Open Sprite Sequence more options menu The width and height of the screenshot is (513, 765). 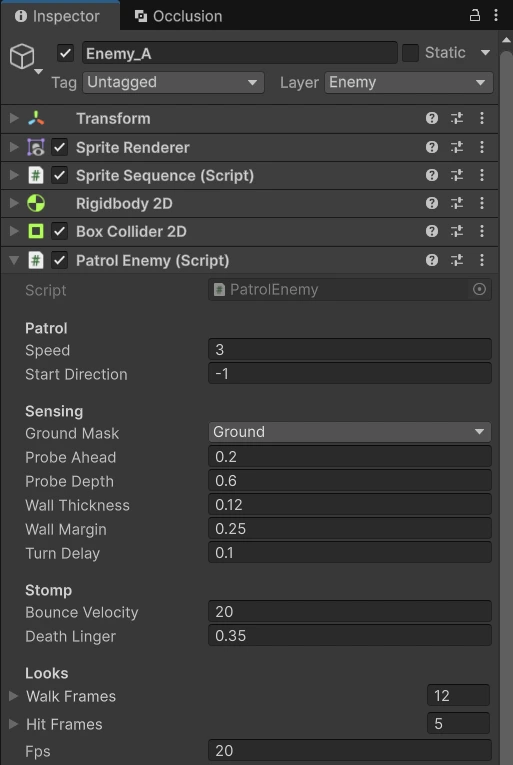coord(482,175)
